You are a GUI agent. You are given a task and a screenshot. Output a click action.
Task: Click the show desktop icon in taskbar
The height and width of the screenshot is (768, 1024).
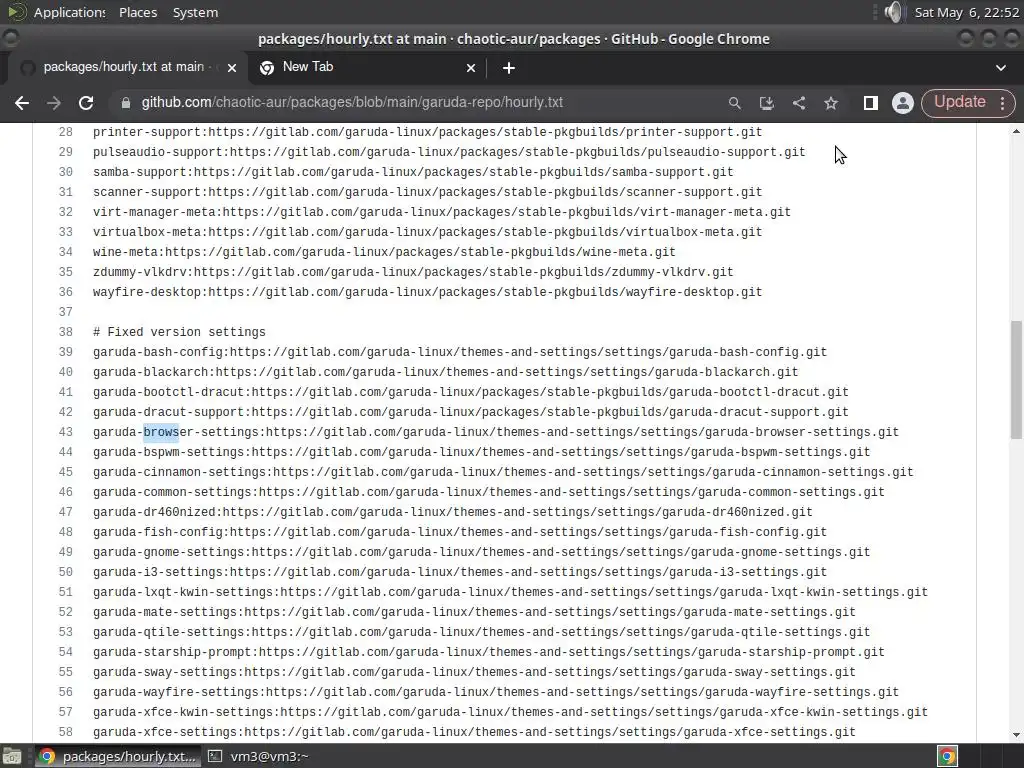click(12, 756)
